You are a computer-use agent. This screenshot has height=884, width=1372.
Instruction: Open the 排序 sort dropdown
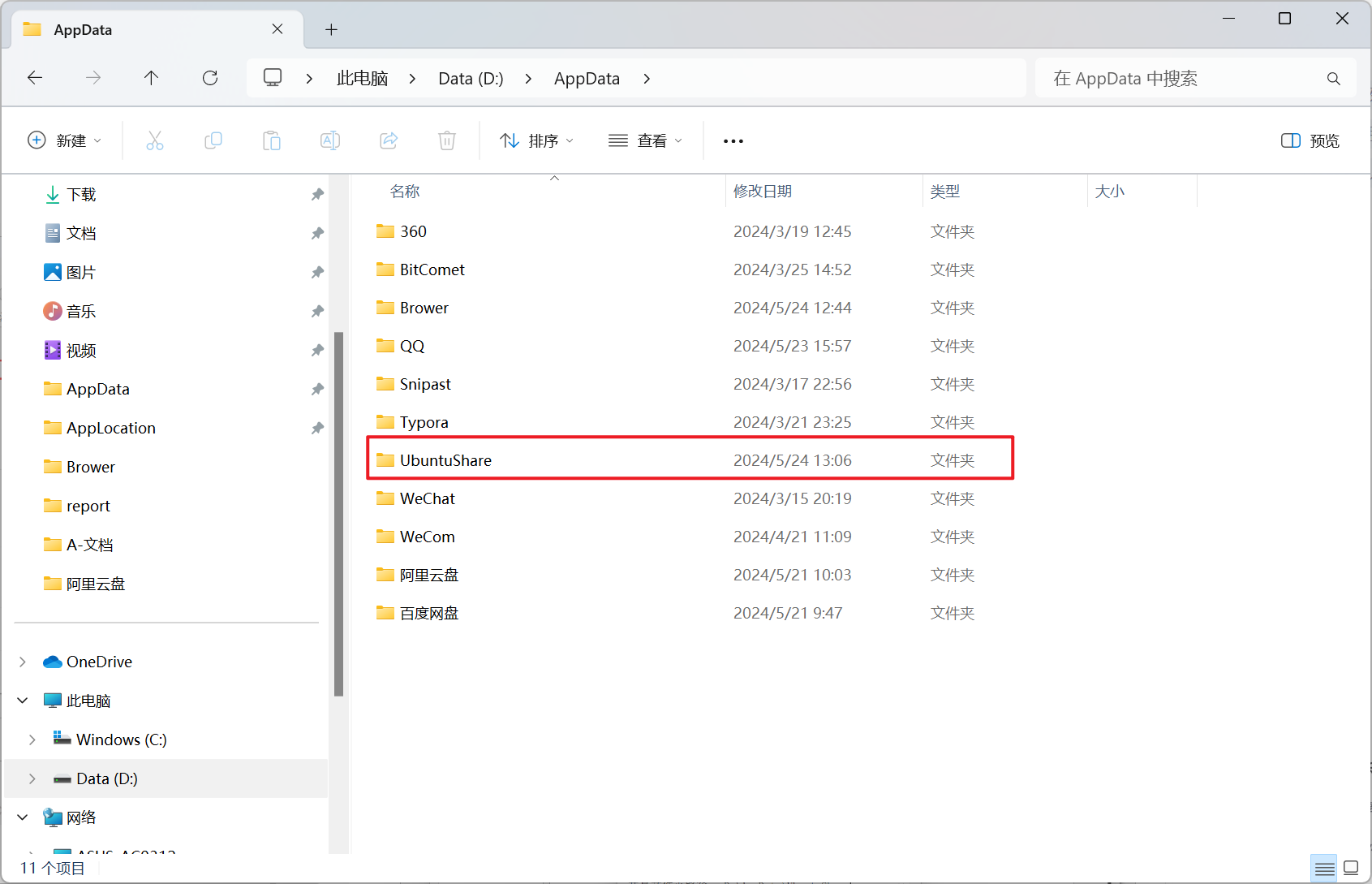click(x=537, y=140)
